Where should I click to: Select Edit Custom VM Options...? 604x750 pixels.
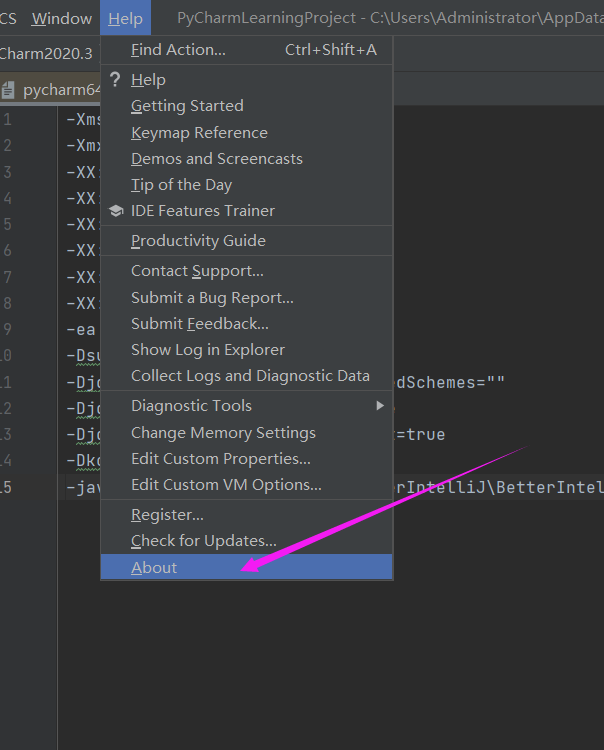click(247, 485)
